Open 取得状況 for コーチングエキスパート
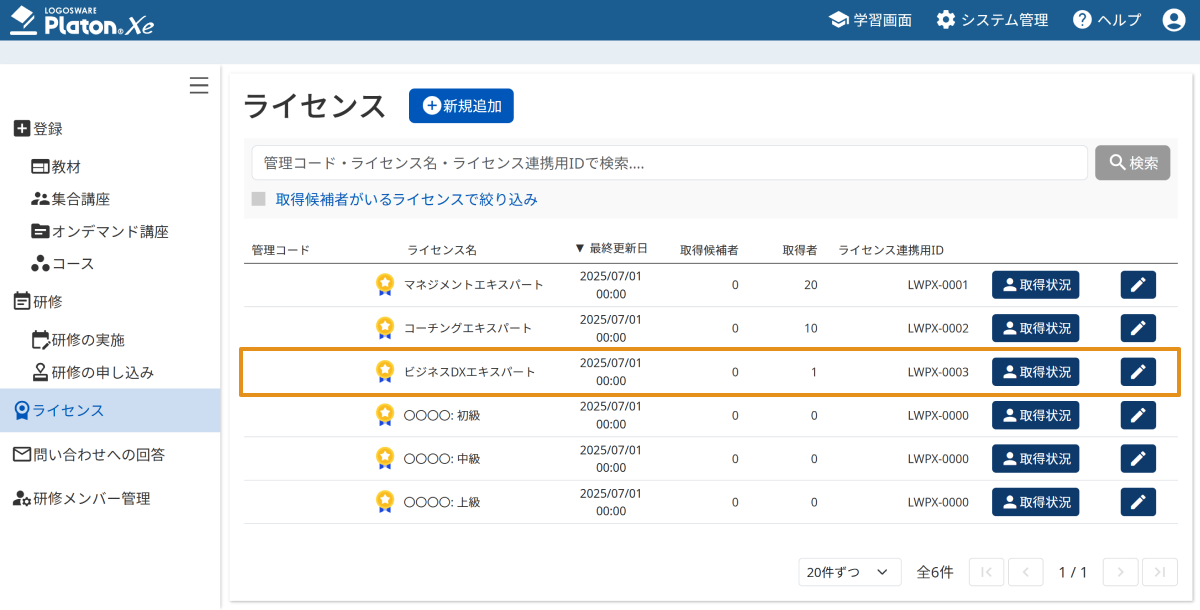Viewport: 1200px width, 610px height. (x=1036, y=328)
